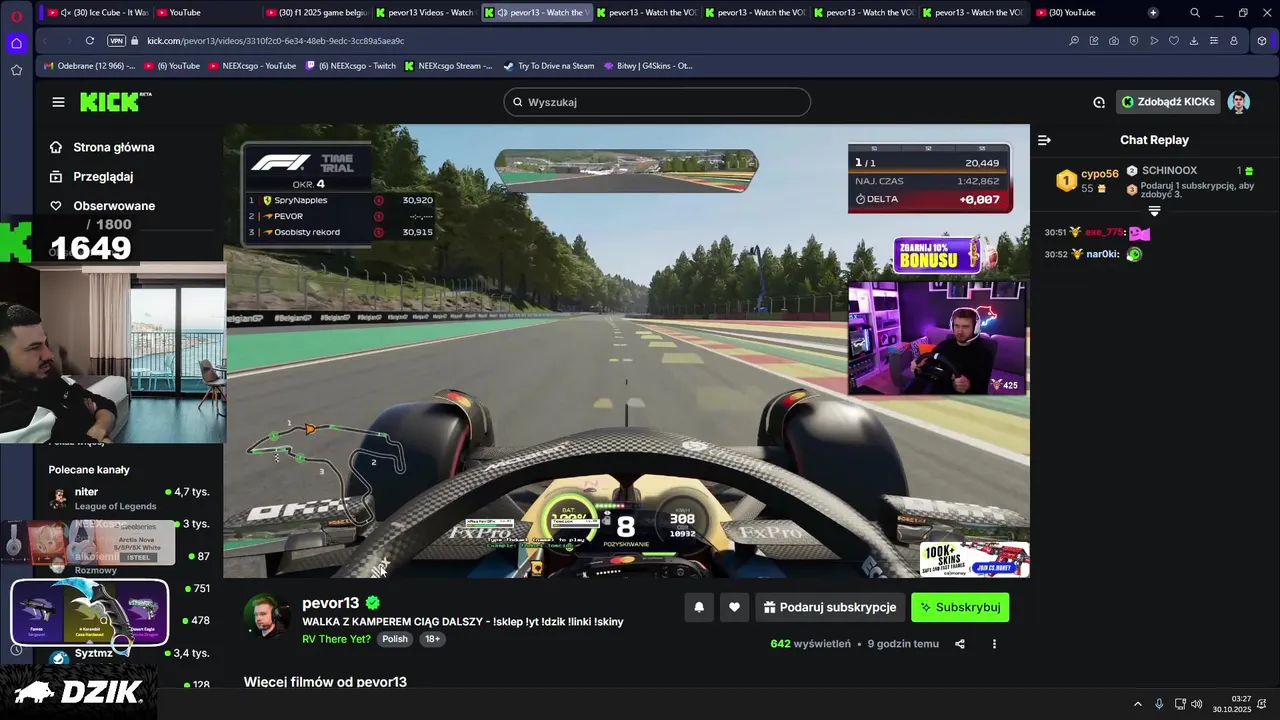Open the ad blocker shield icon
This screenshot has height=720, width=1280.
(x=1134, y=41)
